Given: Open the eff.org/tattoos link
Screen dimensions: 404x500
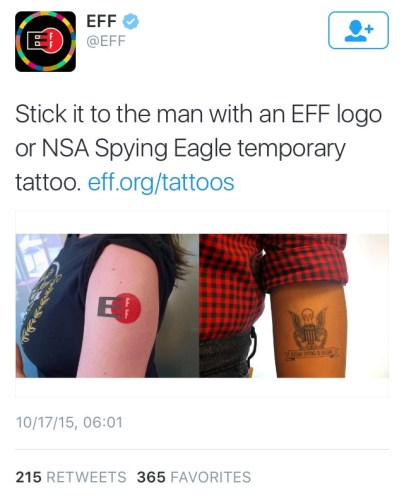Looking at the screenshot, I should 161,183.
